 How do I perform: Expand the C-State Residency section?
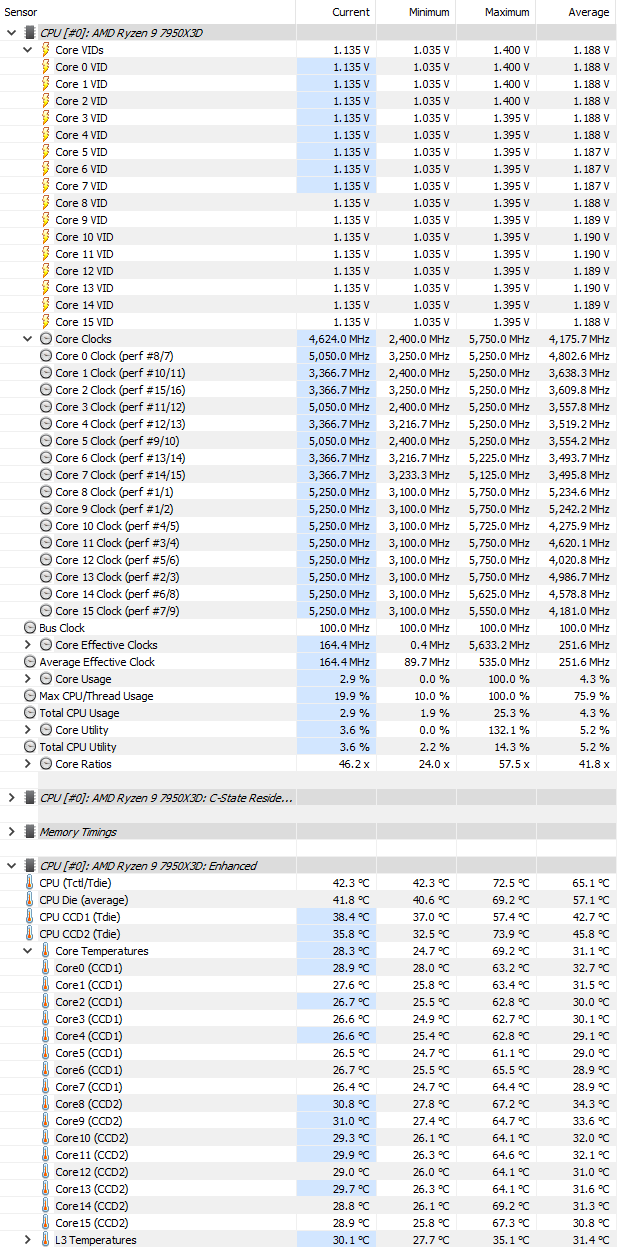coord(11,798)
